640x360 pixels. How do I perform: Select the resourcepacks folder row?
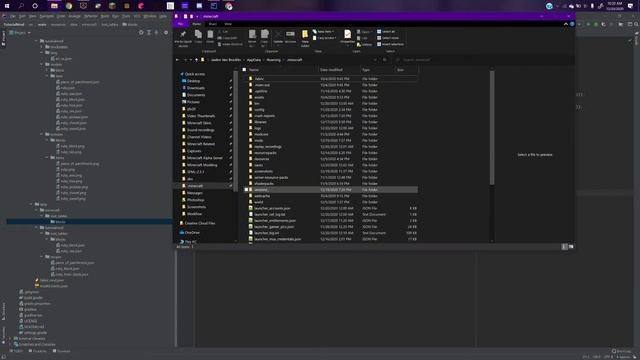(x=265, y=153)
